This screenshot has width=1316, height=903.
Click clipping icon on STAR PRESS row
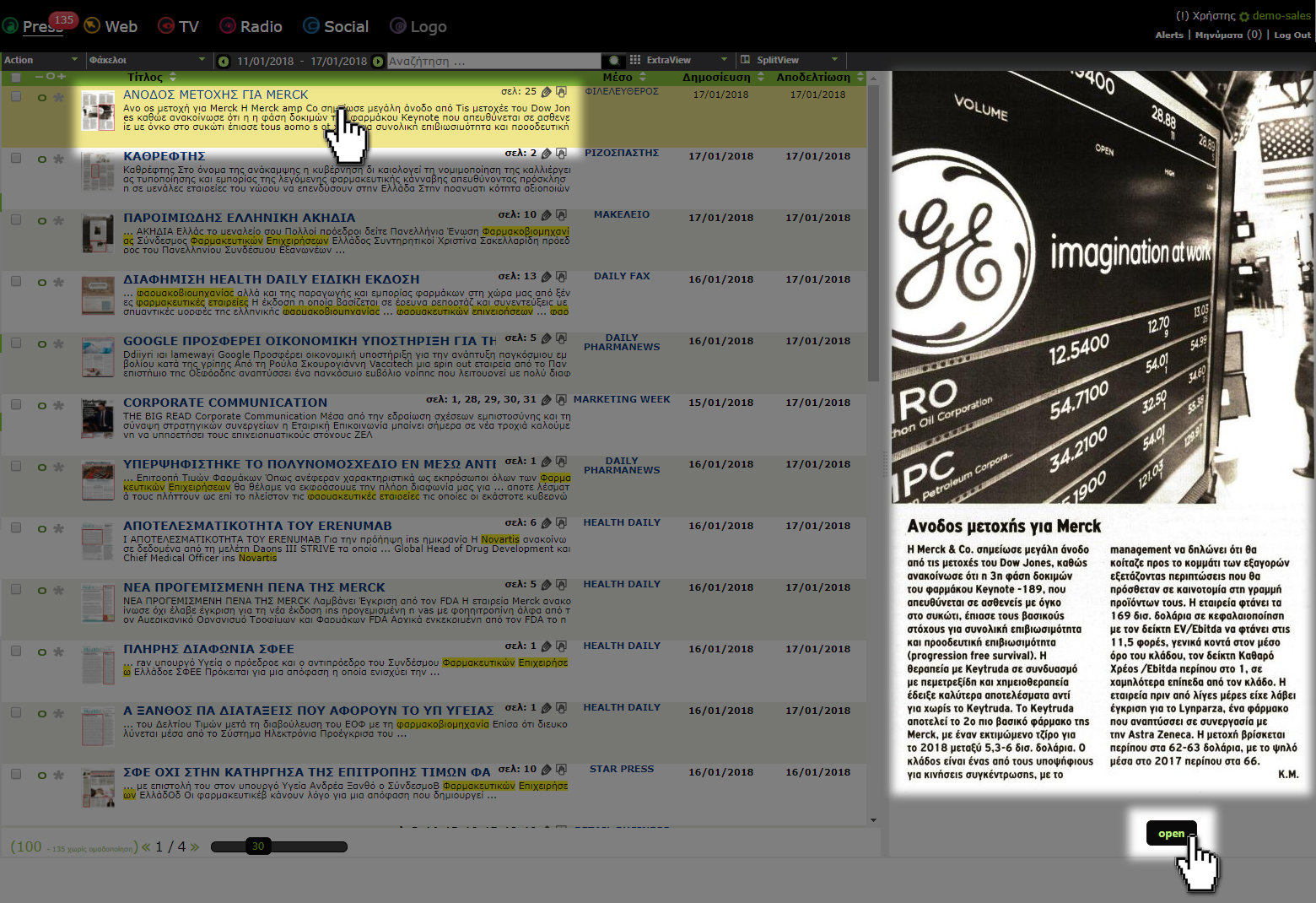tap(561, 769)
